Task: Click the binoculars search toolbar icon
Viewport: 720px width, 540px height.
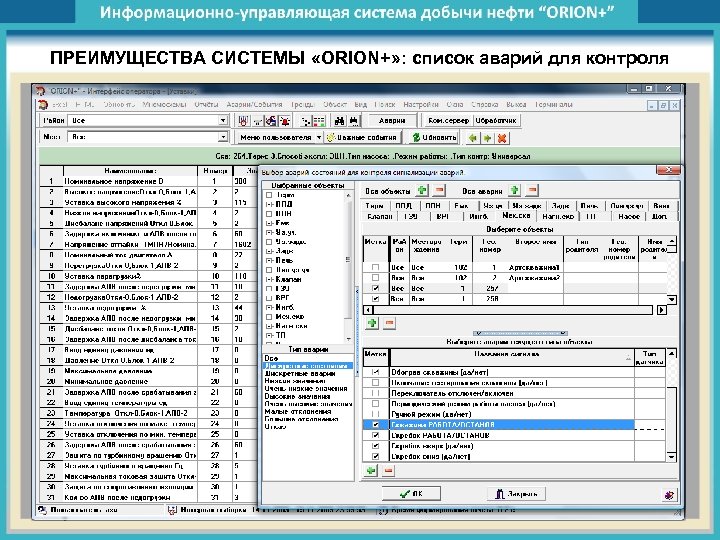Action: (x=340, y=121)
